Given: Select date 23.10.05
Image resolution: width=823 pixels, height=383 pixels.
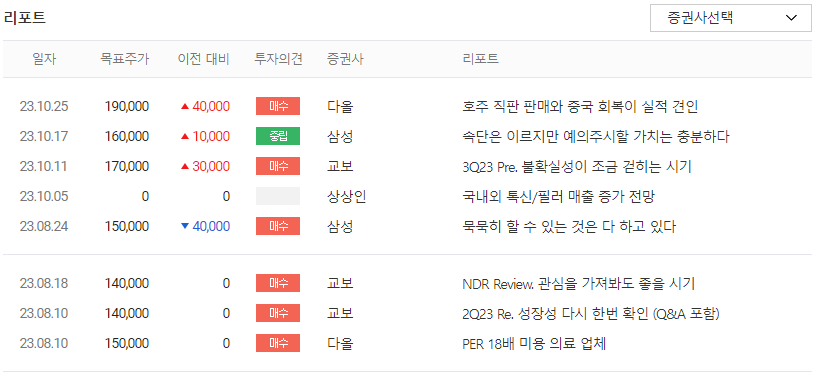Looking at the screenshot, I should [44, 197].
